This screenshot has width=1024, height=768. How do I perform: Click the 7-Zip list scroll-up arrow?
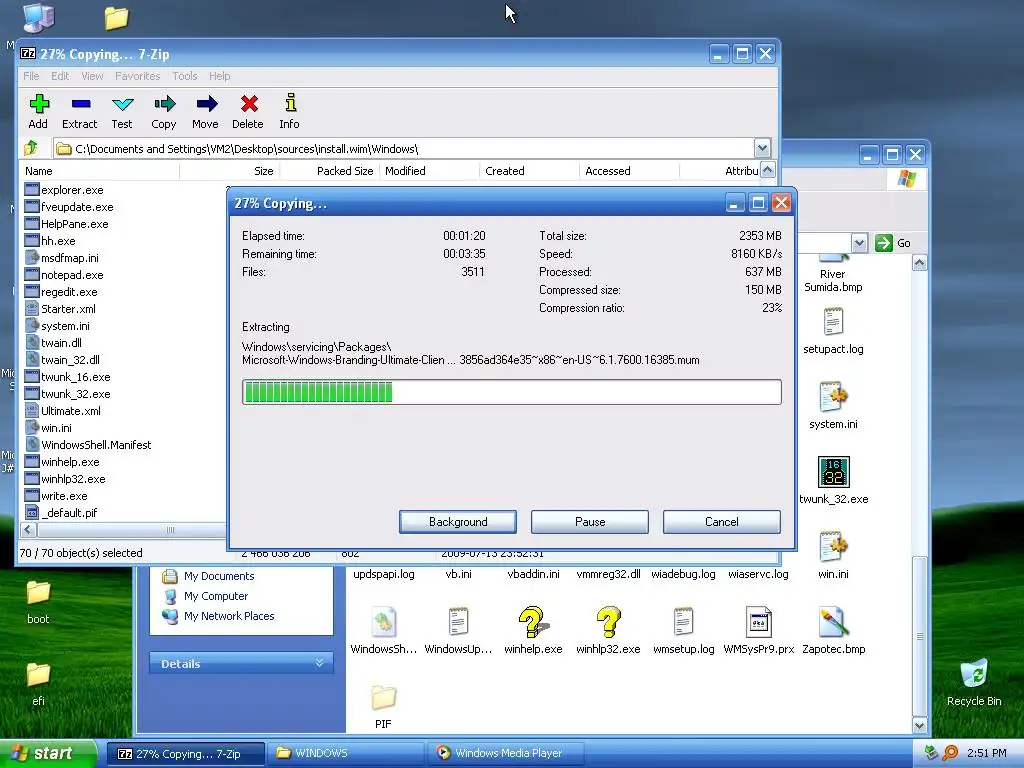click(768, 170)
